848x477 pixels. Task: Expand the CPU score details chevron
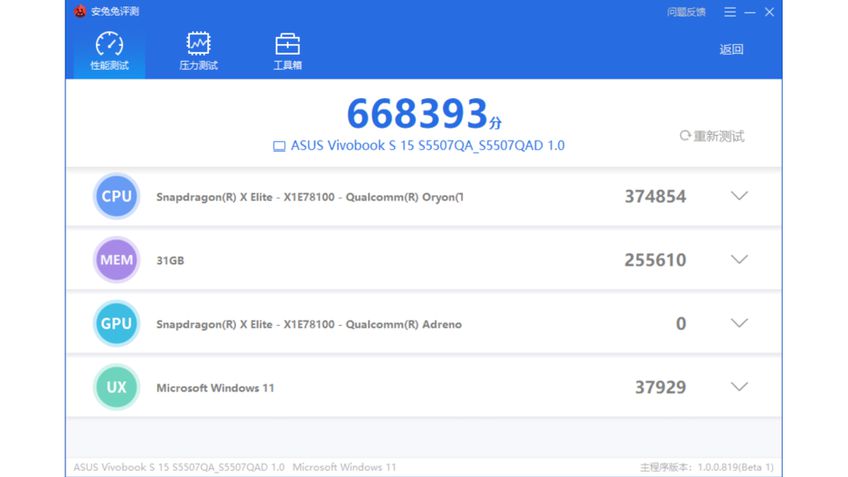[x=739, y=196]
